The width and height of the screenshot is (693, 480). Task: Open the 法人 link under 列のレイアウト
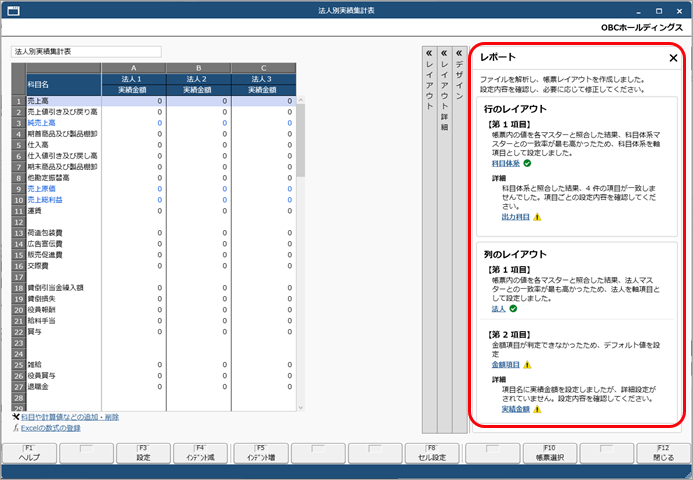coord(498,309)
